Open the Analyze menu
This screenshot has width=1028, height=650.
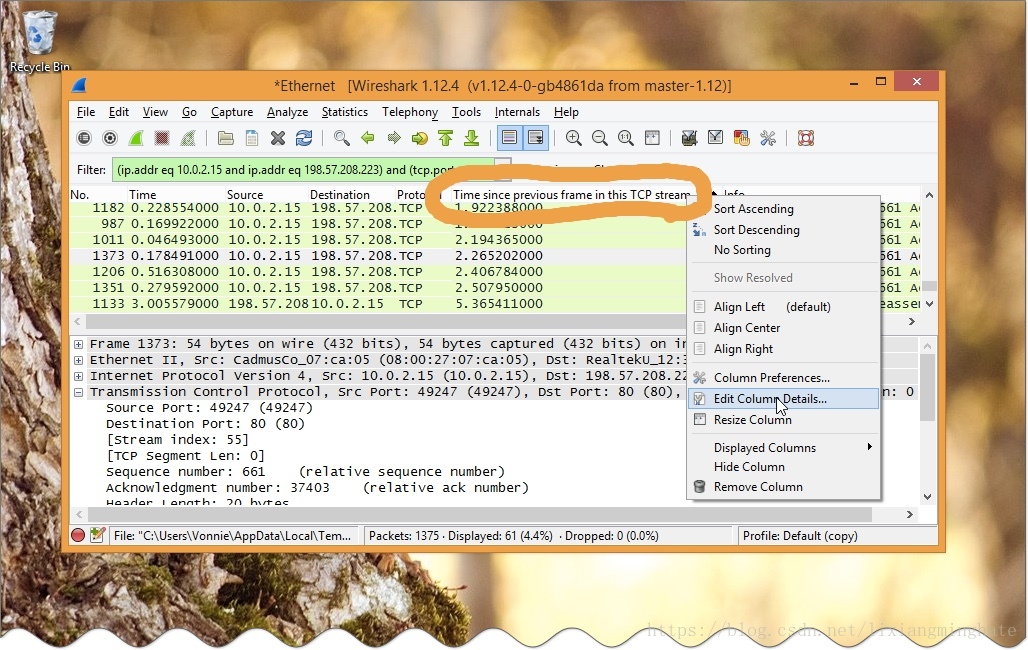287,112
